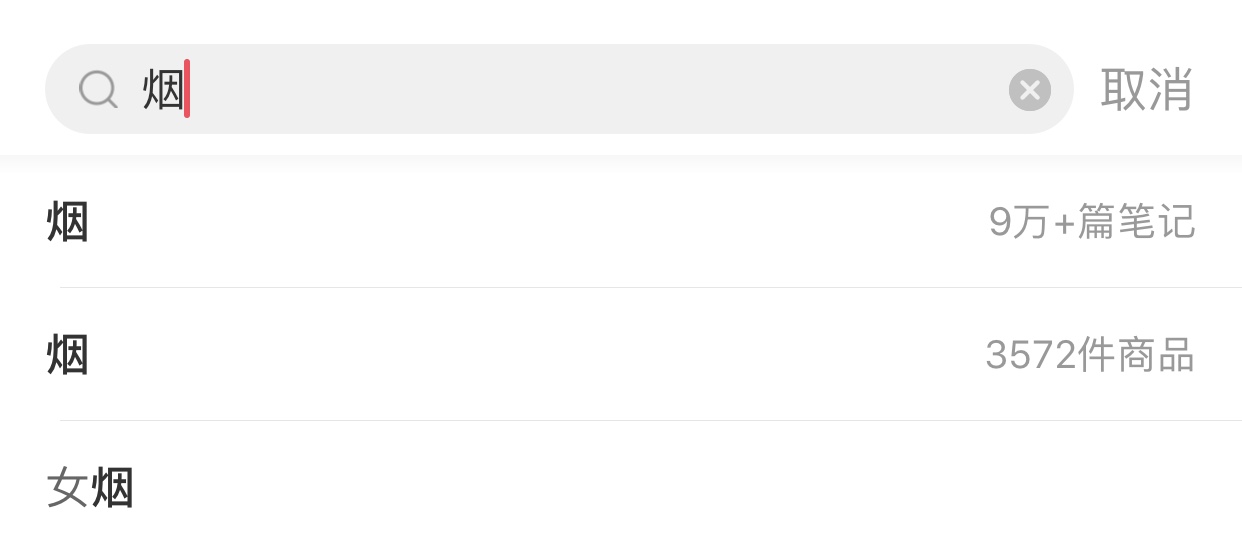
Task: Click the bold 烟 in the products suggestion
Action: tap(68, 355)
